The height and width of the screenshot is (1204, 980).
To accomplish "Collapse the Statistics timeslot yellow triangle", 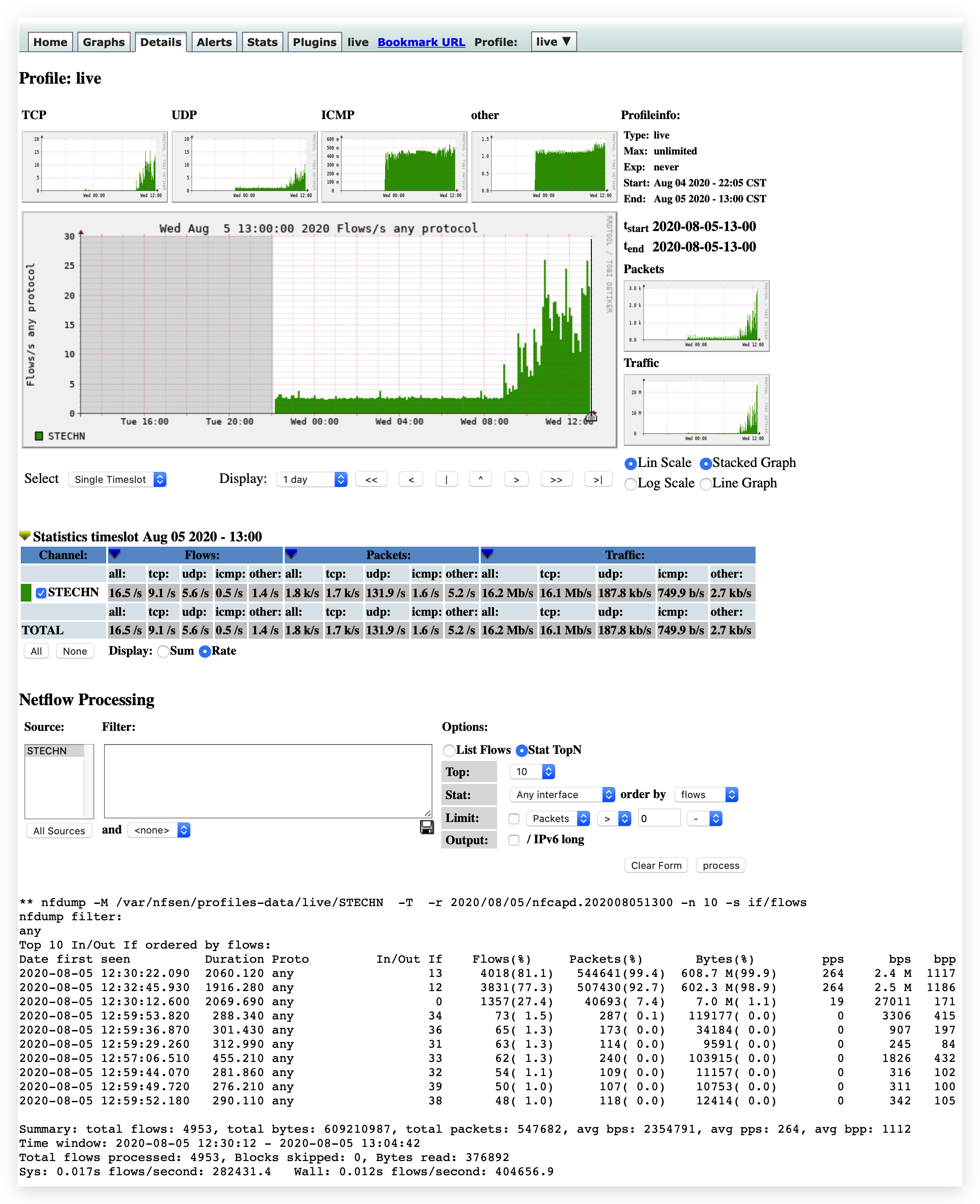I will tap(24, 535).
